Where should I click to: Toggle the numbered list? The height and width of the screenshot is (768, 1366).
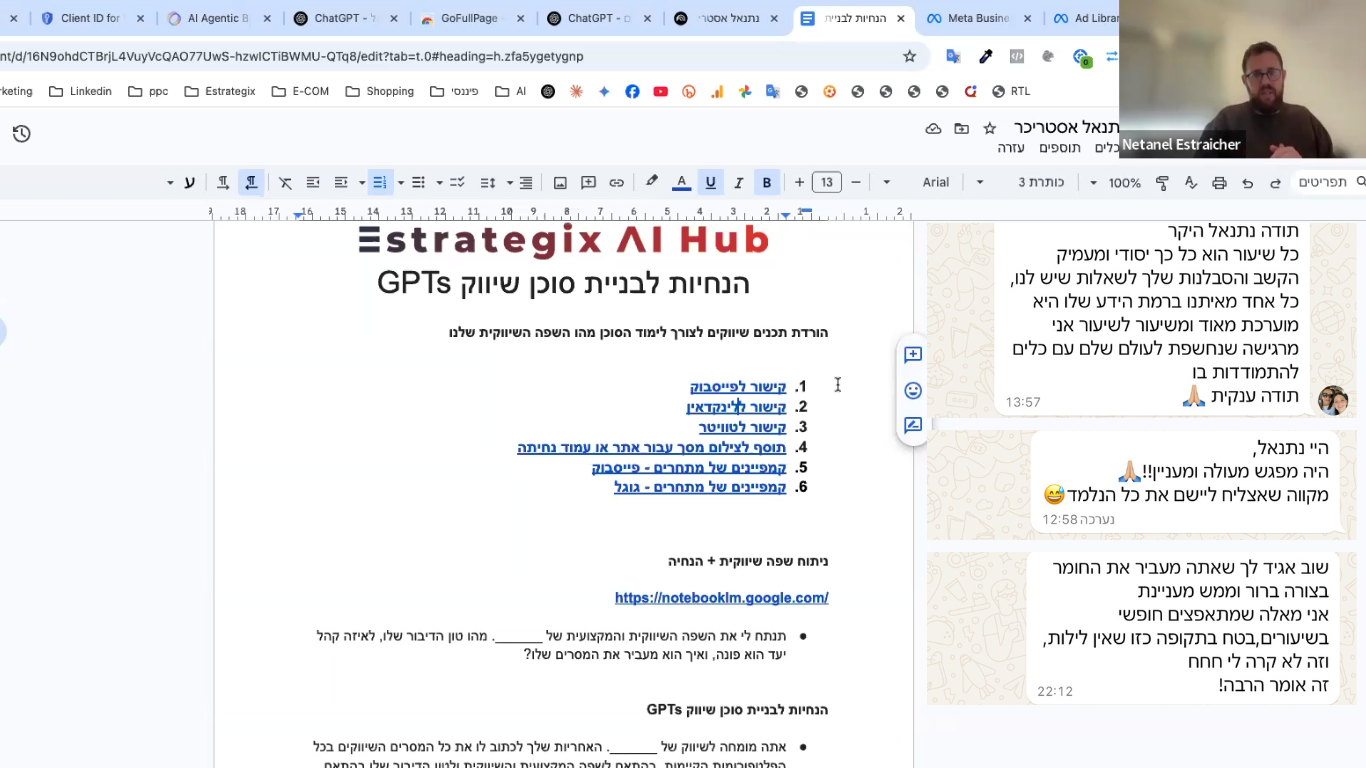pos(380,182)
